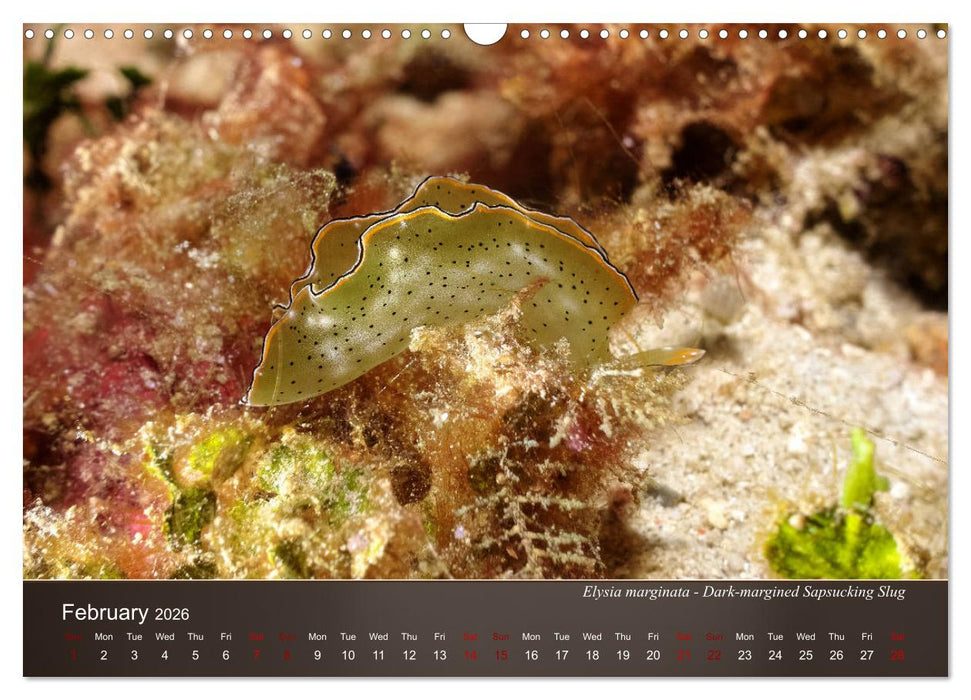Select the first red Sun header
Viewport: 971px width, 700px height.
coord(71,636)
